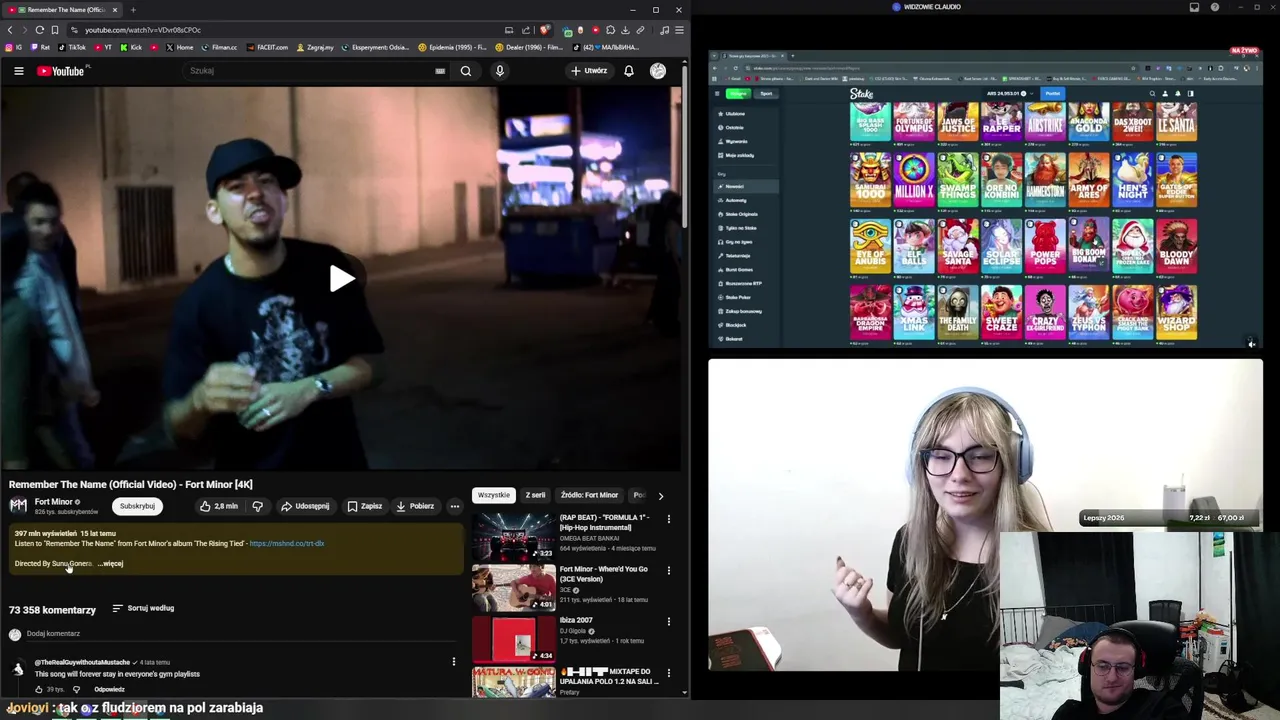Open options menu for Ibiza 2007 video

pos(669,621)
